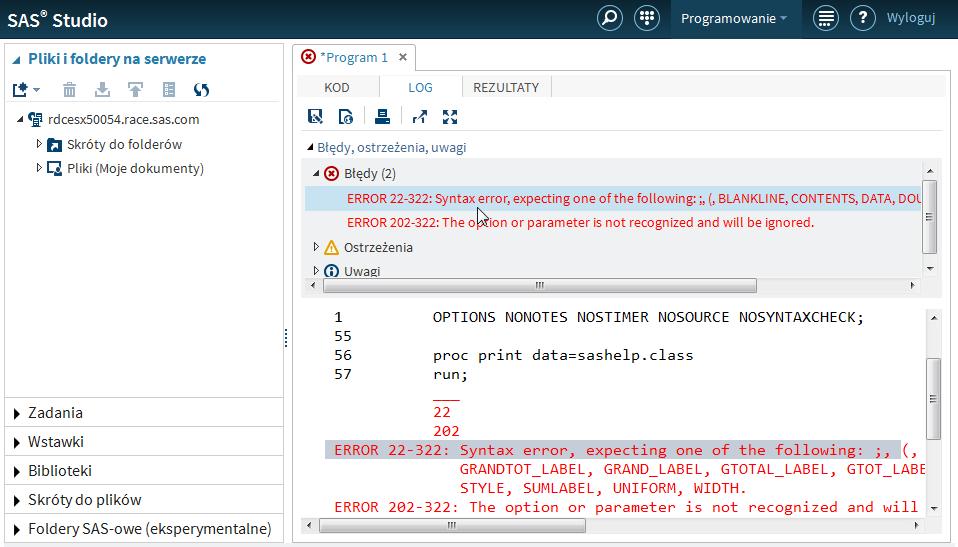Click summary horizontal scrollbar right arrow
The image size is (958, 547).
[912, 285]
